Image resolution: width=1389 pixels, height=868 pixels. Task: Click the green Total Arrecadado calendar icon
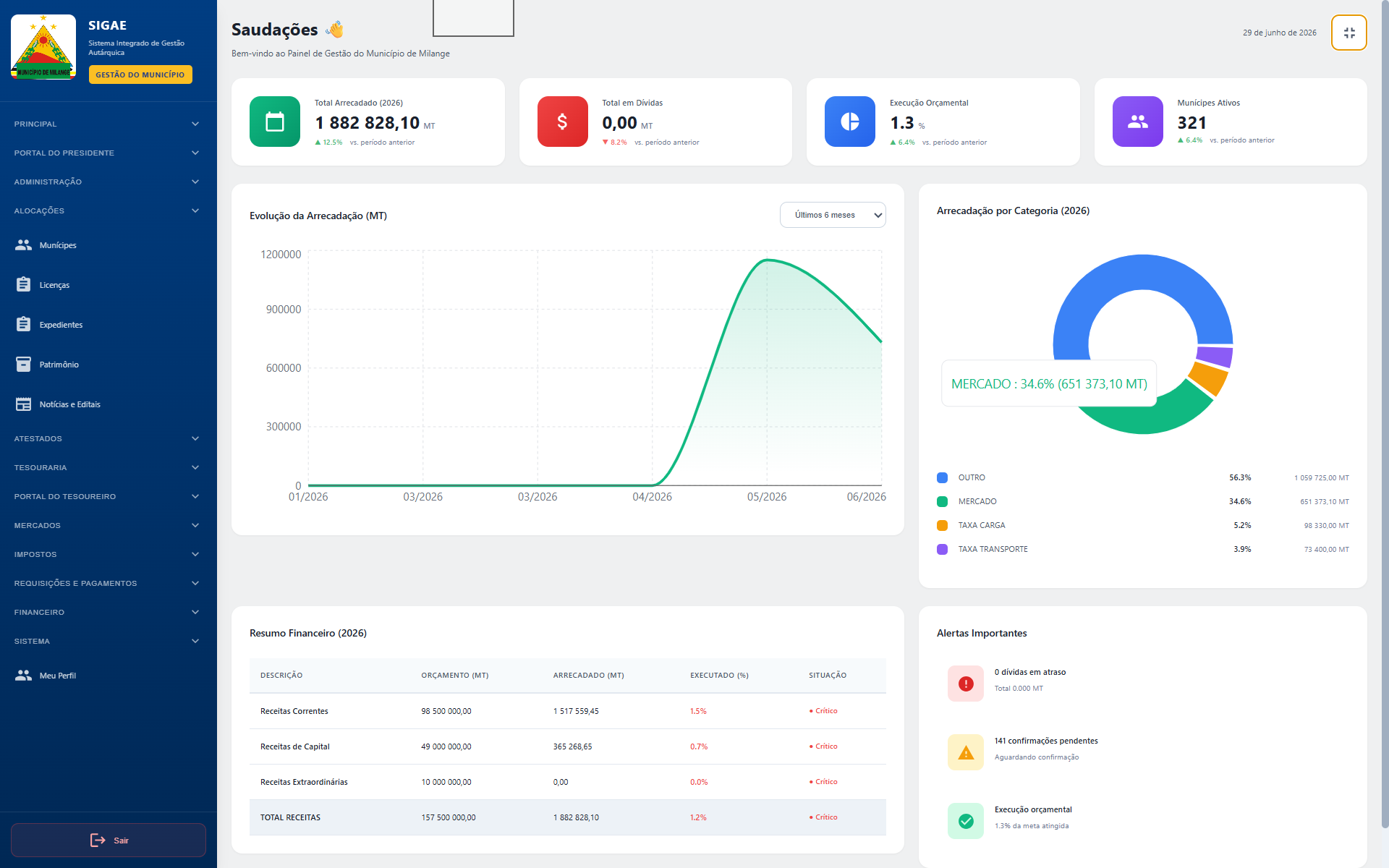275,122
